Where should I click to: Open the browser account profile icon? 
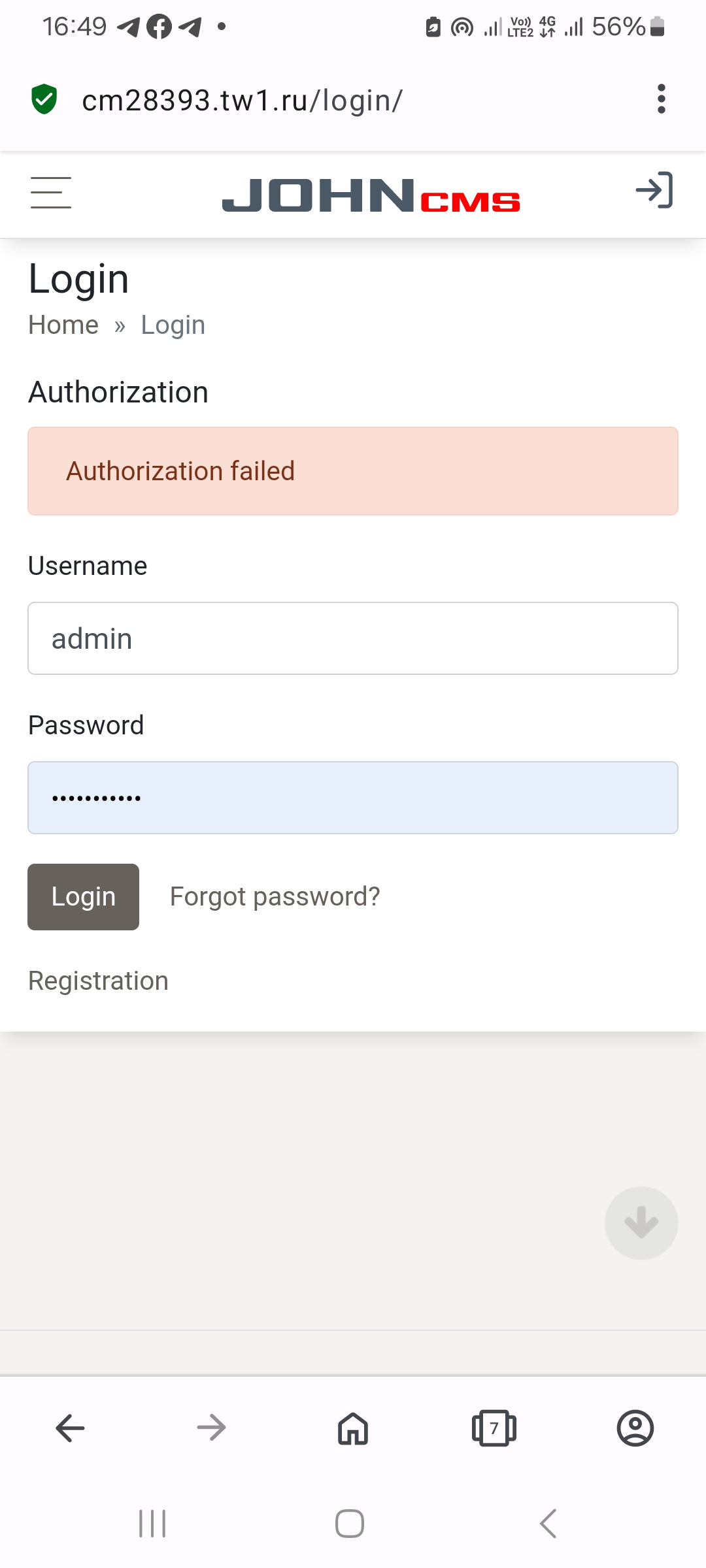coord(635,1428)
